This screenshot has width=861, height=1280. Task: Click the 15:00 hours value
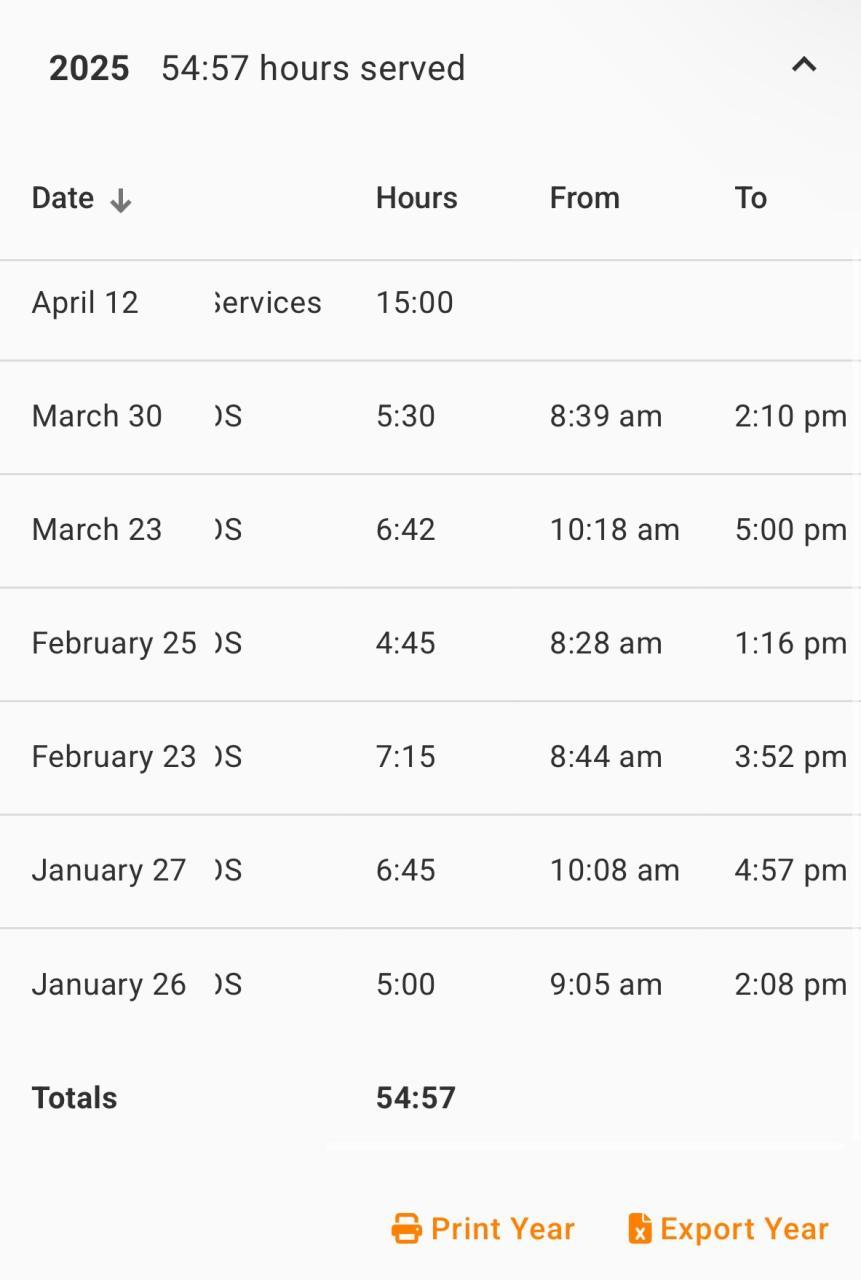coord(414,303)
